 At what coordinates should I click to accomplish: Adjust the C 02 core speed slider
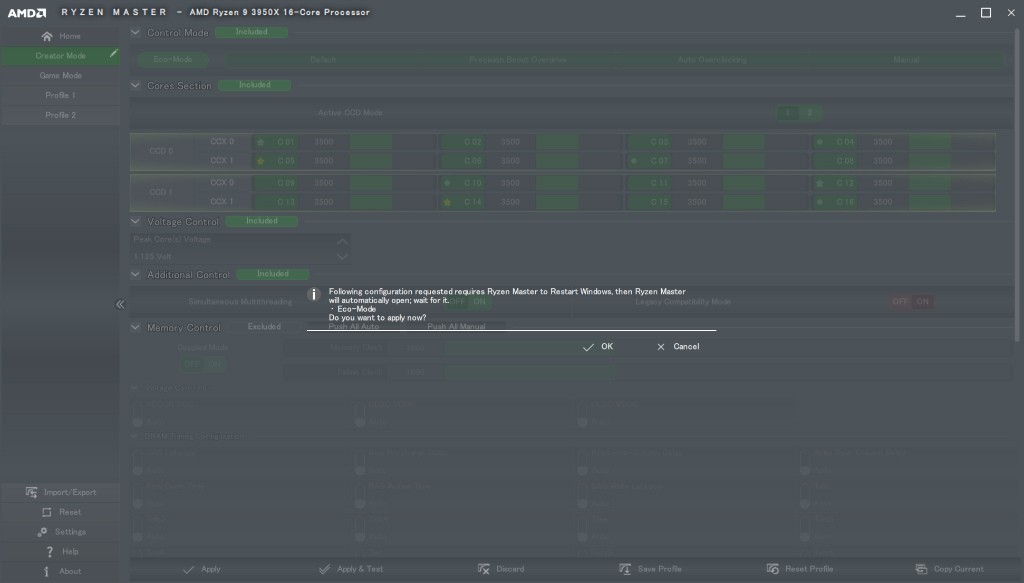pos(579,142)
